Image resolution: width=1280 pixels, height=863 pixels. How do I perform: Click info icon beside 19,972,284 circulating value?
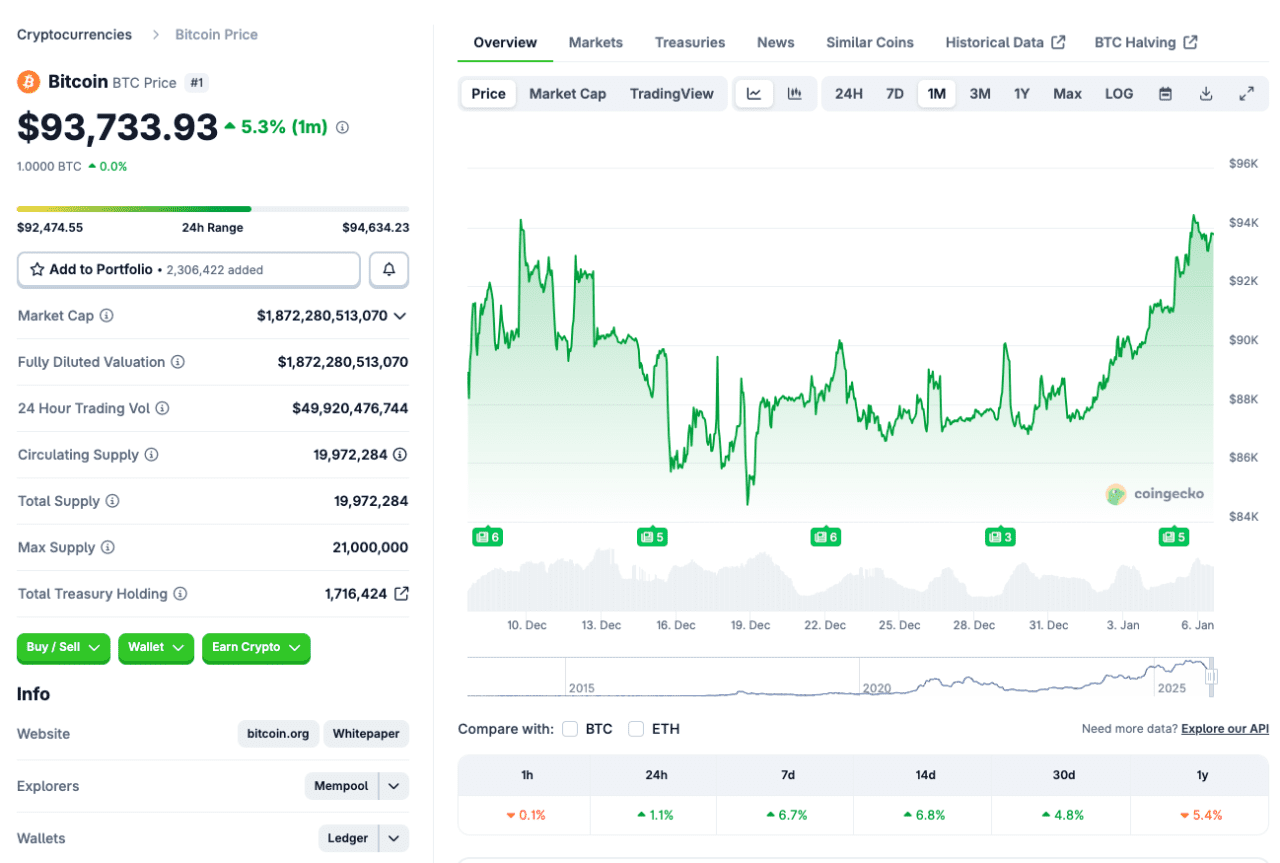400,455
